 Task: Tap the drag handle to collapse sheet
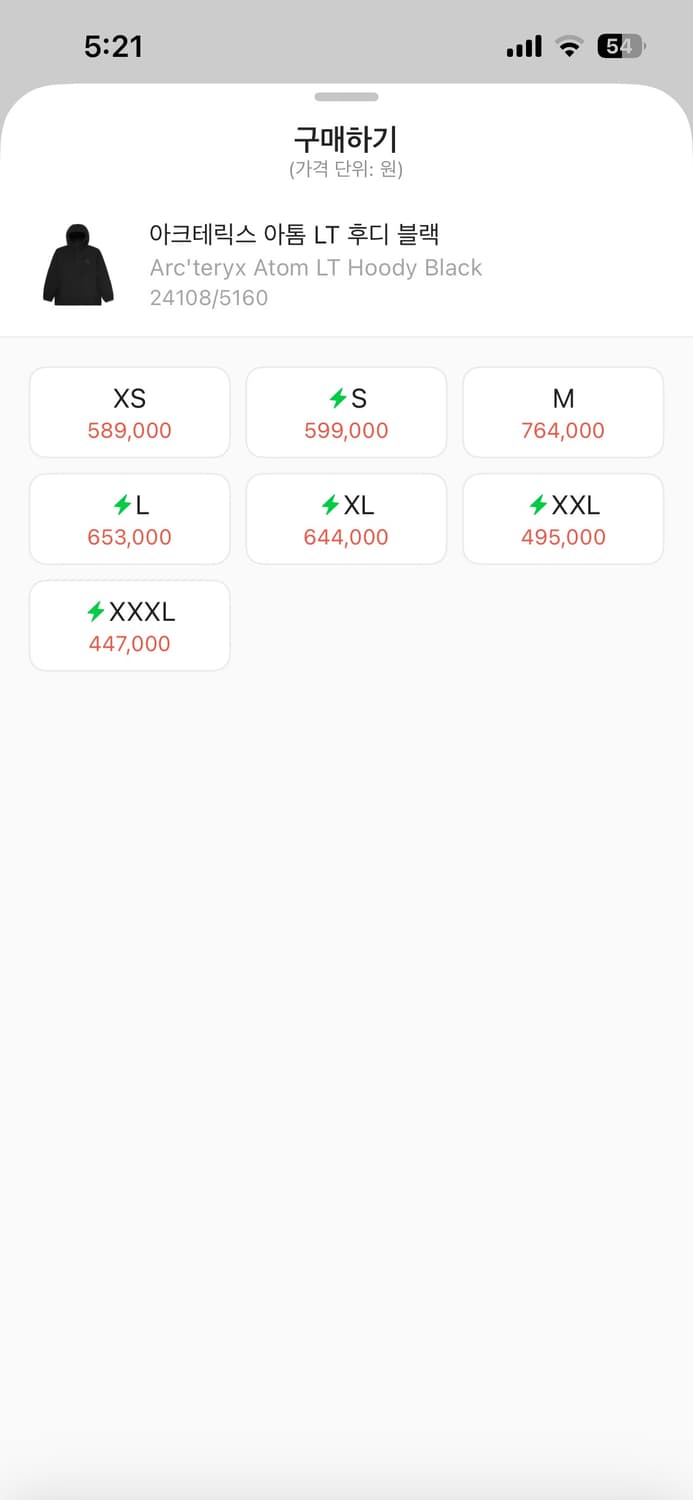(346, 97)
